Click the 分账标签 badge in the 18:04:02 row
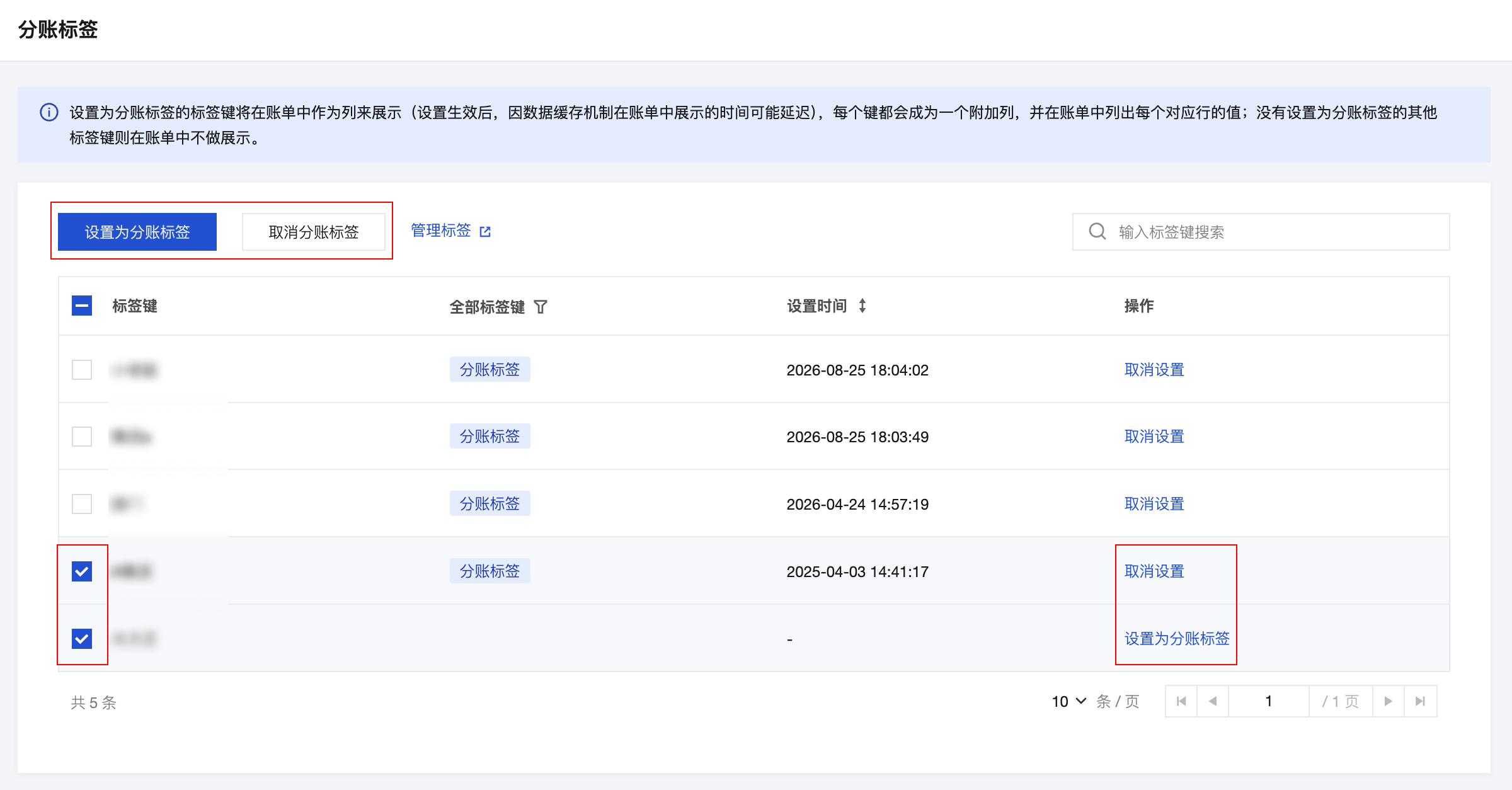The width and height of the screenshot is (1512, 790). pyautogui.click(x=490, y=369)
